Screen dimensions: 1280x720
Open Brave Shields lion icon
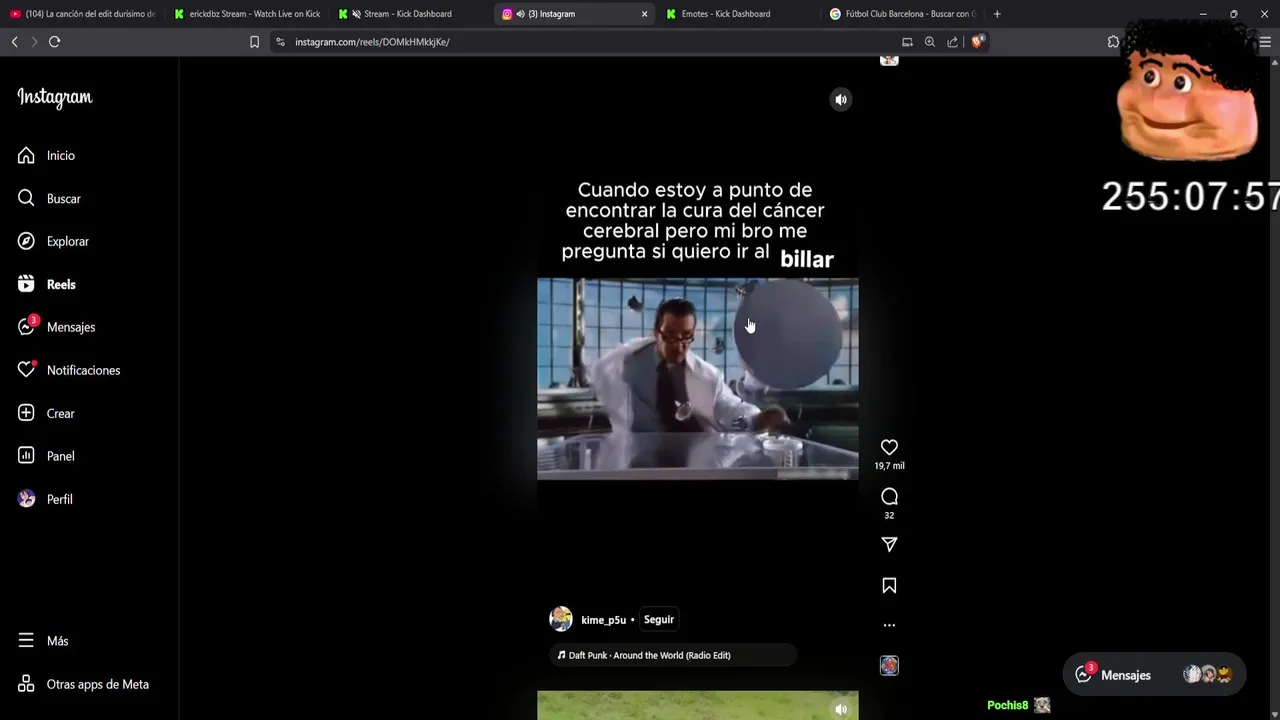977,42
